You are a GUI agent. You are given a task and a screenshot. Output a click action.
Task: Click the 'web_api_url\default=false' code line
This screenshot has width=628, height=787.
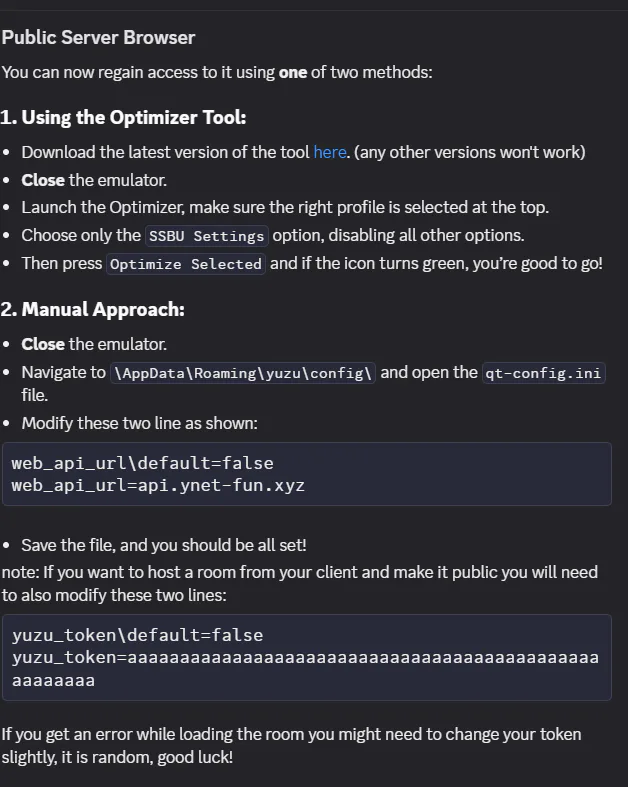143,463
